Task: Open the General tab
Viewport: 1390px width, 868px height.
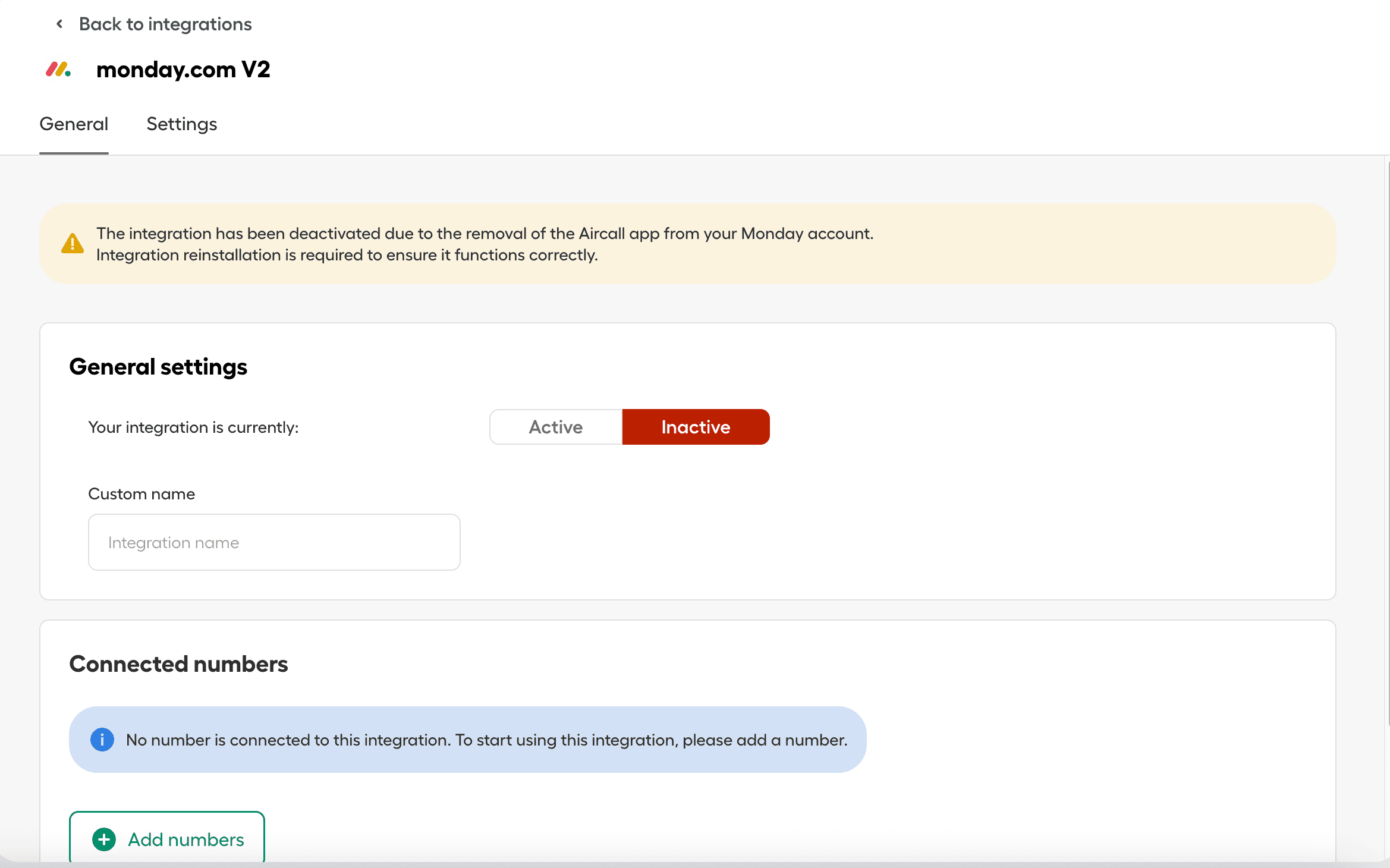Action: (74, 124)
